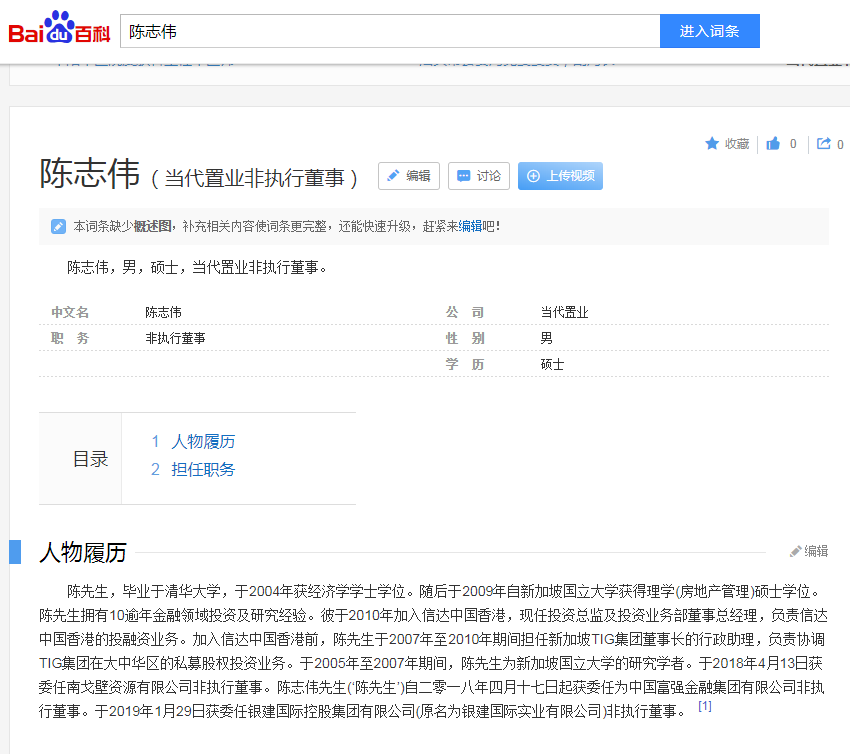The image size is (850, 754).
Task: Click the 男 gender value
Action: (x=546, y=338)
